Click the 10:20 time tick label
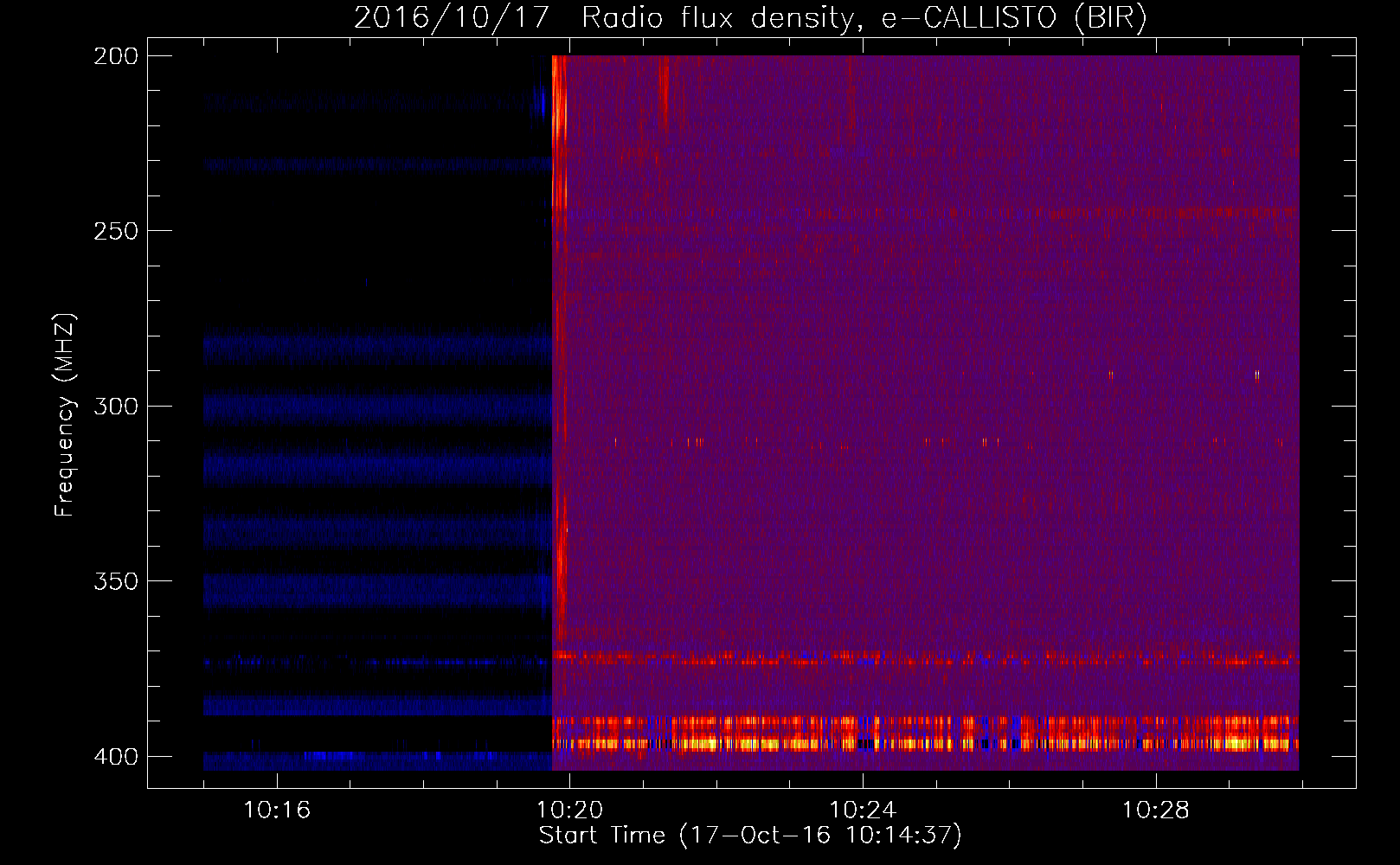This screenshot has height=865, width=1400. click(x=569, y=810)
